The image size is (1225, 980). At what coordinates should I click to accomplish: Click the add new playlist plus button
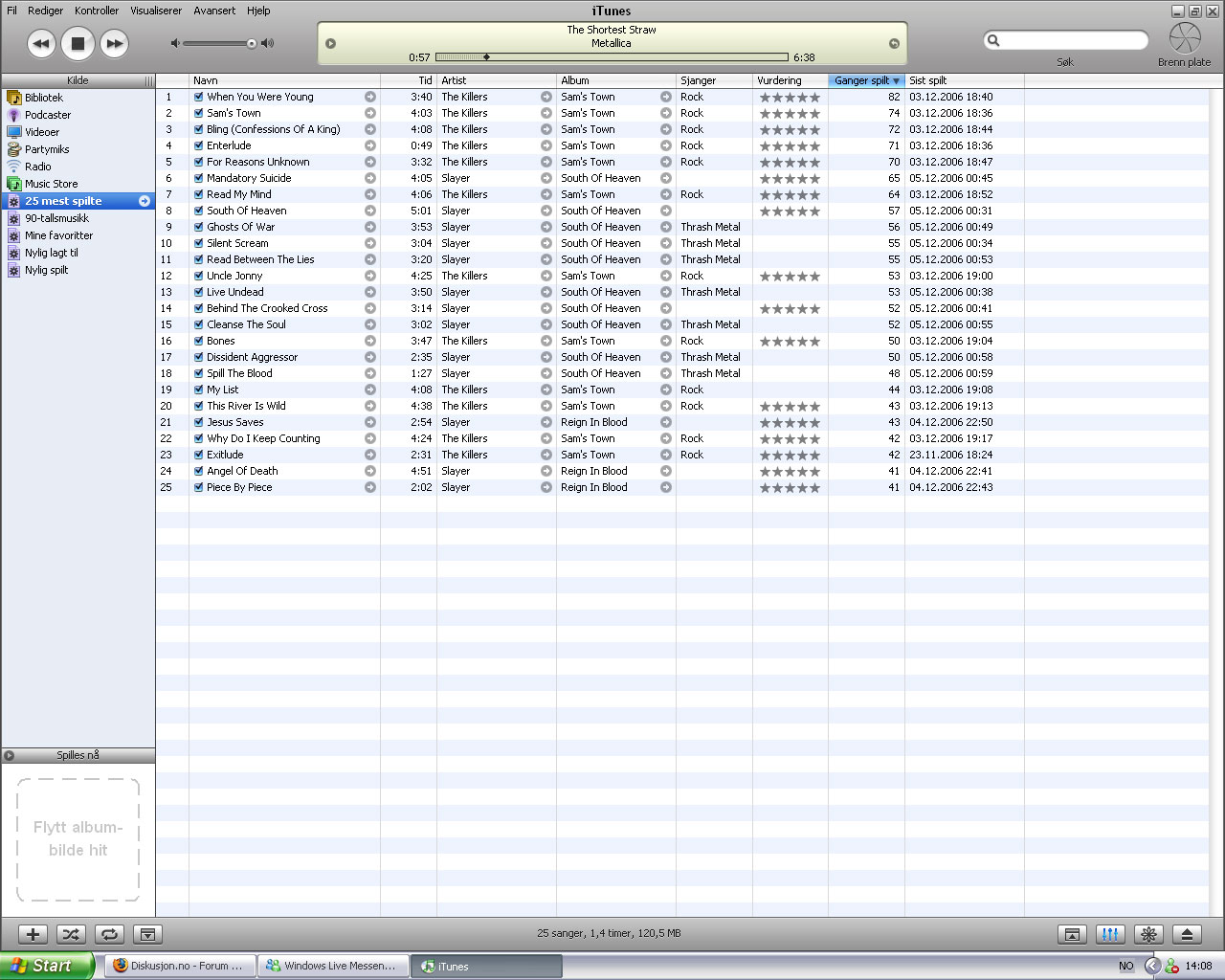[33, 934]
